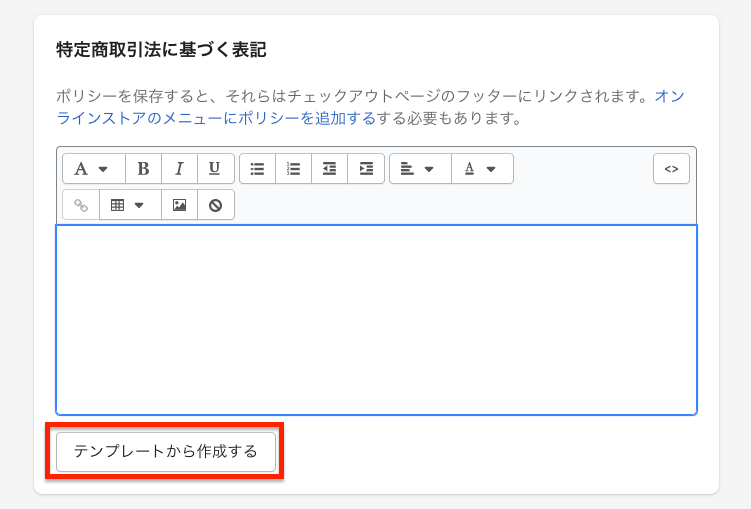
Task: Click the clear formatting circle-slash icon
Action: [216, 205]
